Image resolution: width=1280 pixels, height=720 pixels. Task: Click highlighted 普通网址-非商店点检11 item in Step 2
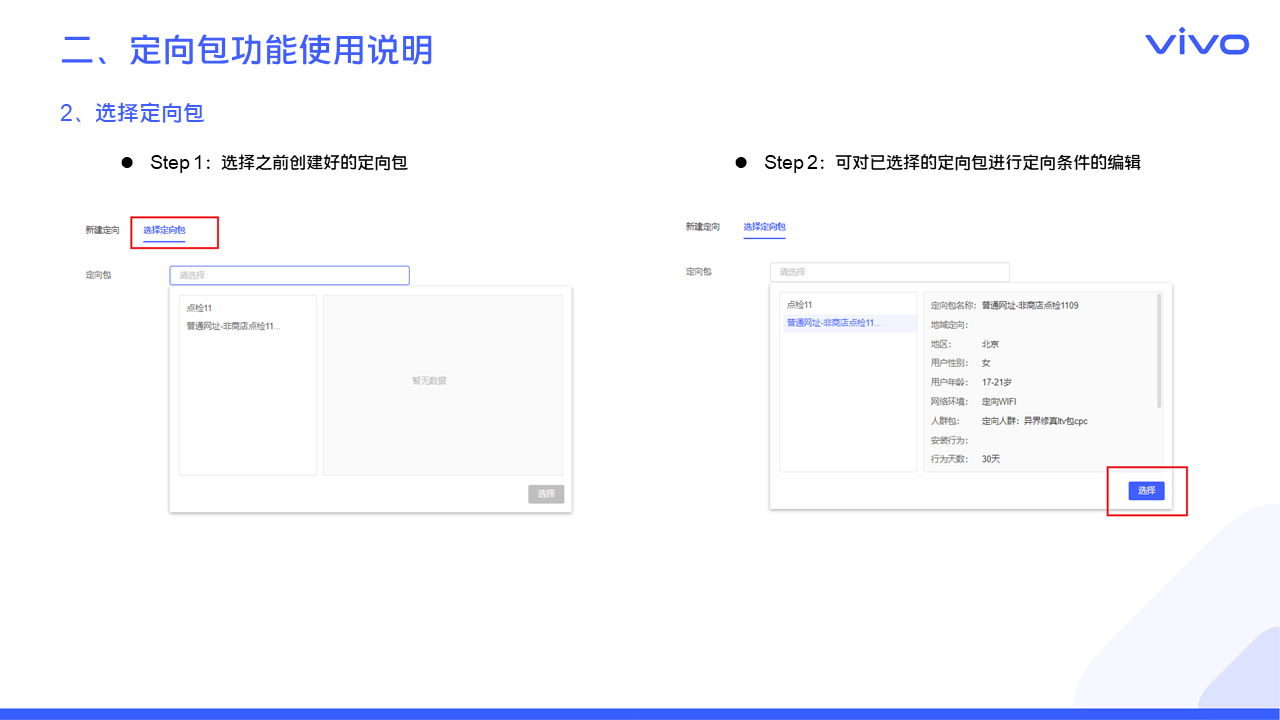[x=833, y=323]
